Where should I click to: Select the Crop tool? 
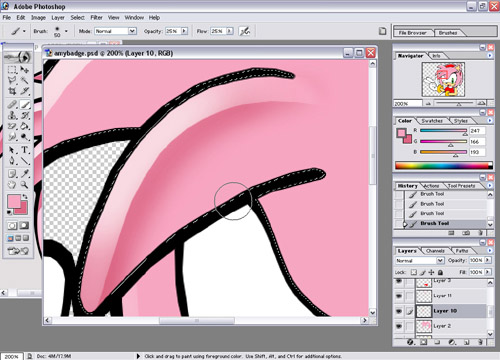click(x=12, y=91)
